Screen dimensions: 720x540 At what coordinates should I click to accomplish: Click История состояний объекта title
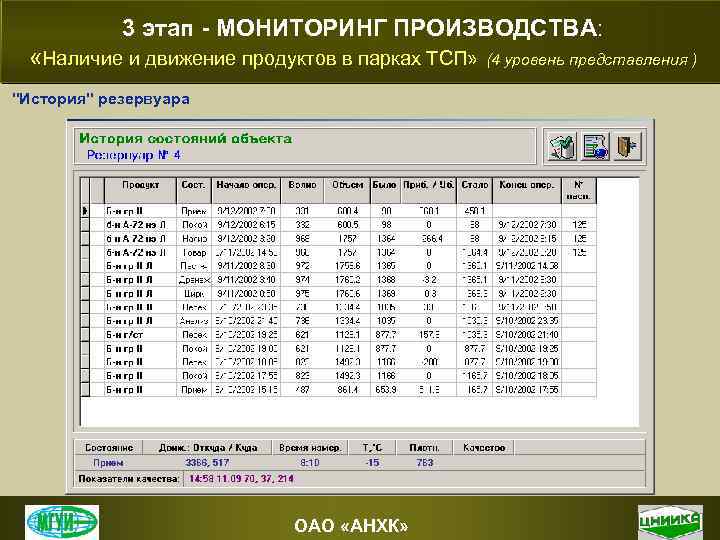186,138
